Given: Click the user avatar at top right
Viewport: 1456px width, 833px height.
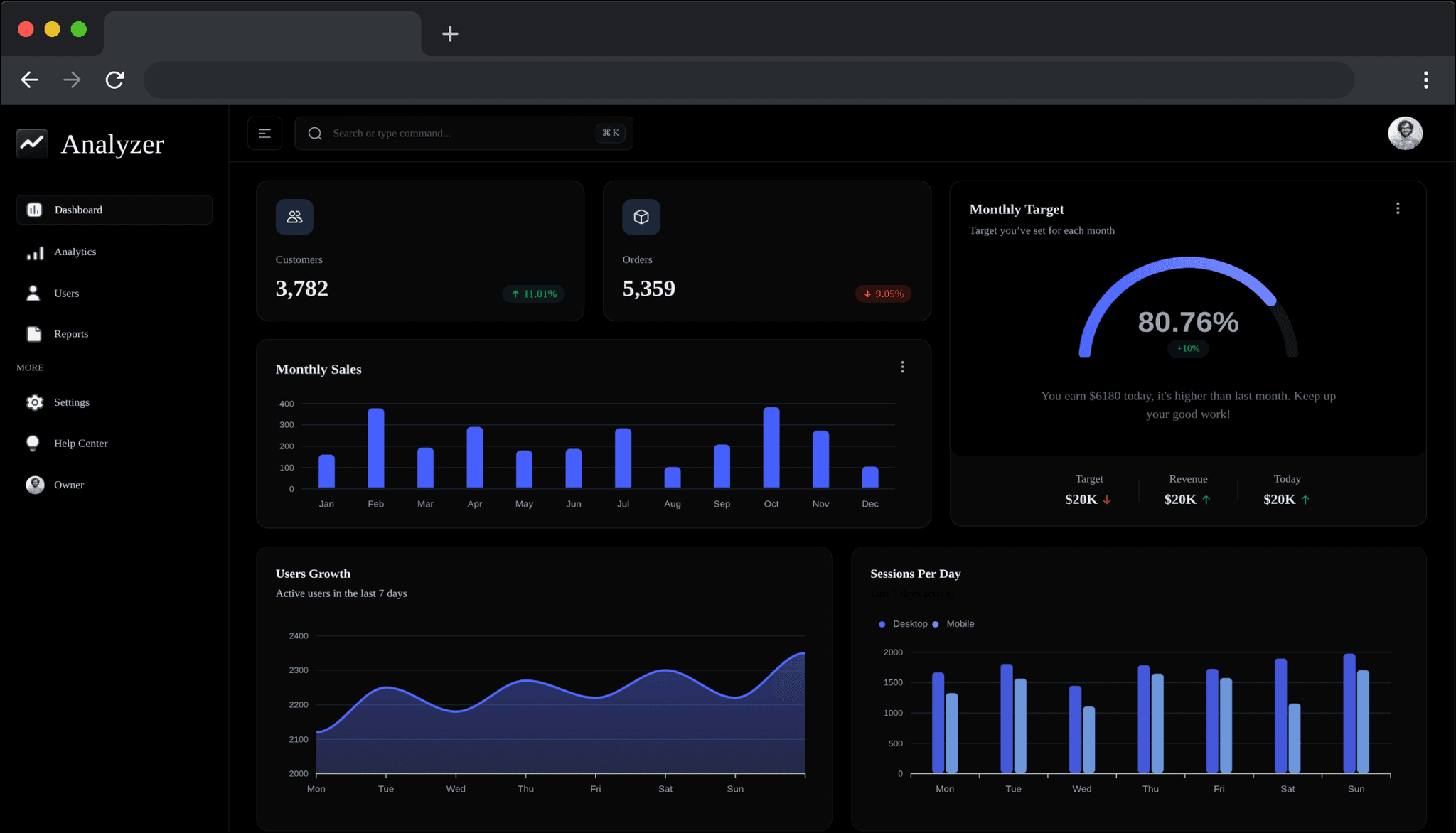Looking at the screenshot, I should (x=1405, y=134).
